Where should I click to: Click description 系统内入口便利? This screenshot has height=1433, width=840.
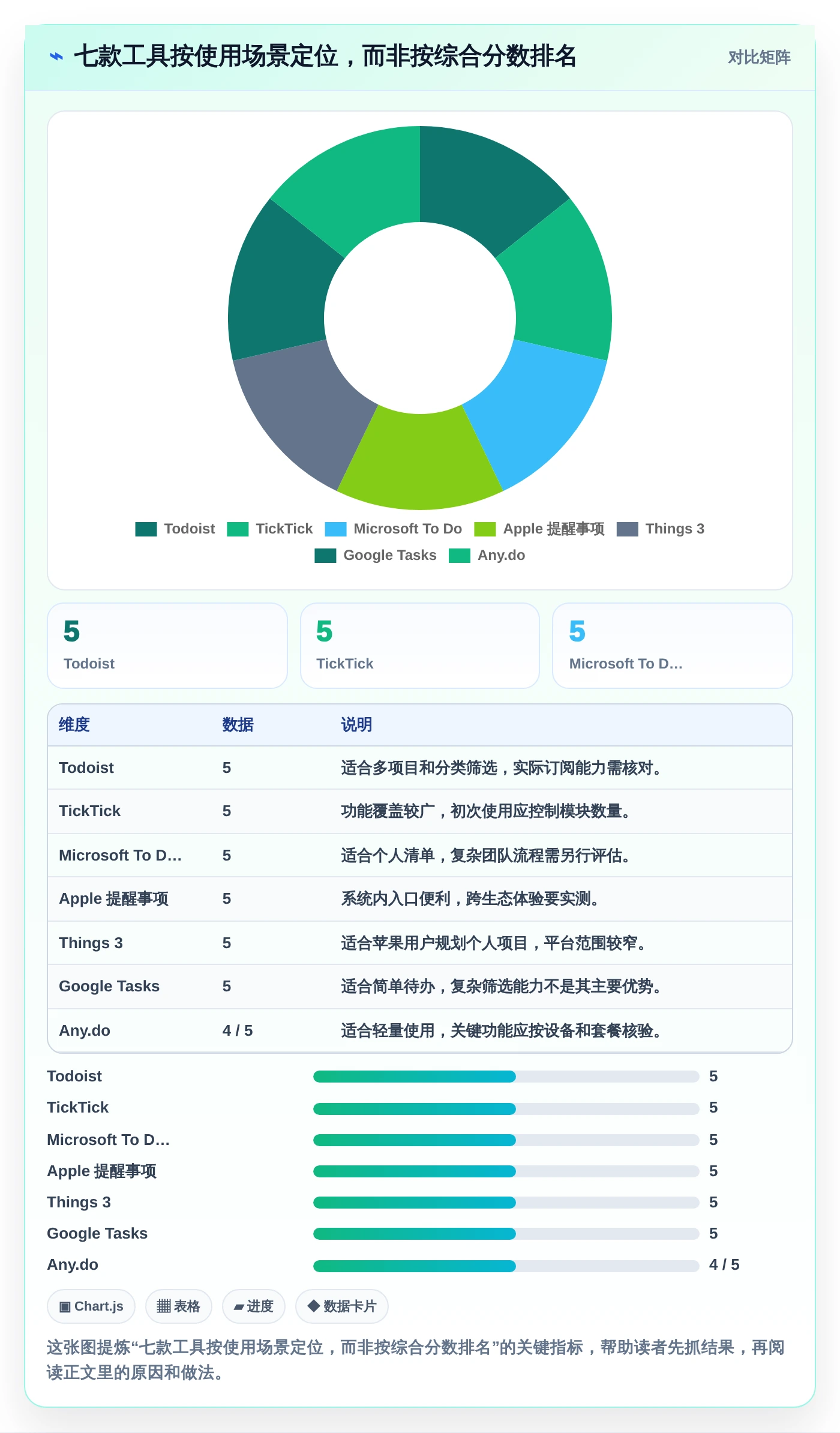point(471,898)
